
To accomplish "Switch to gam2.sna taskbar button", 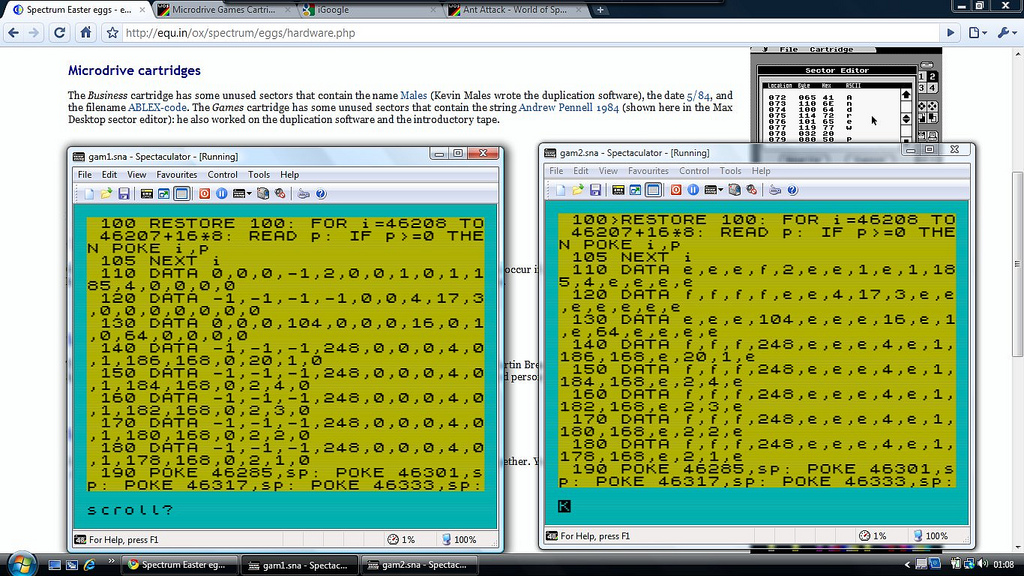I will point(419,565).
